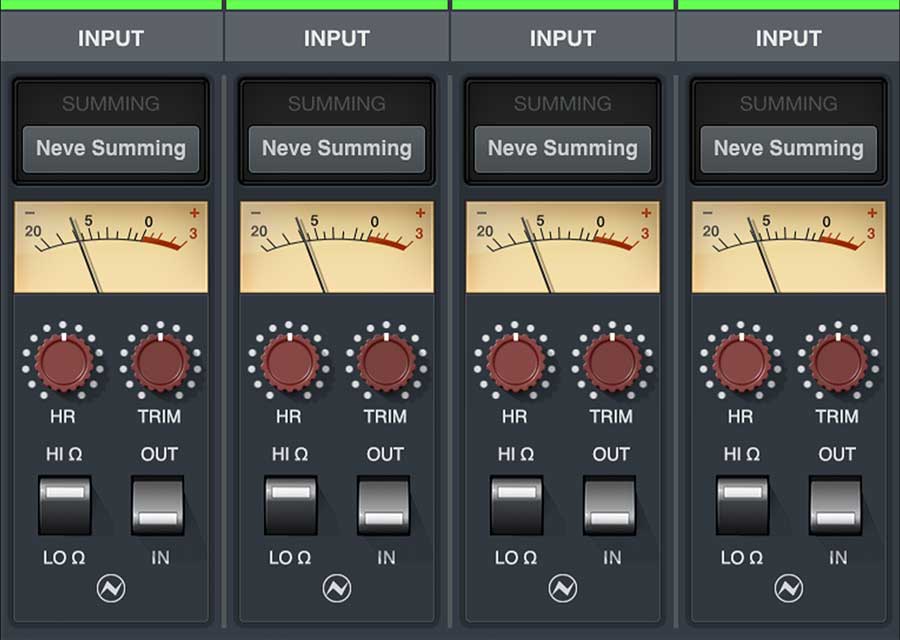Click the HR knob on third channel
The image size is (900, 640).
coord(515,362)
